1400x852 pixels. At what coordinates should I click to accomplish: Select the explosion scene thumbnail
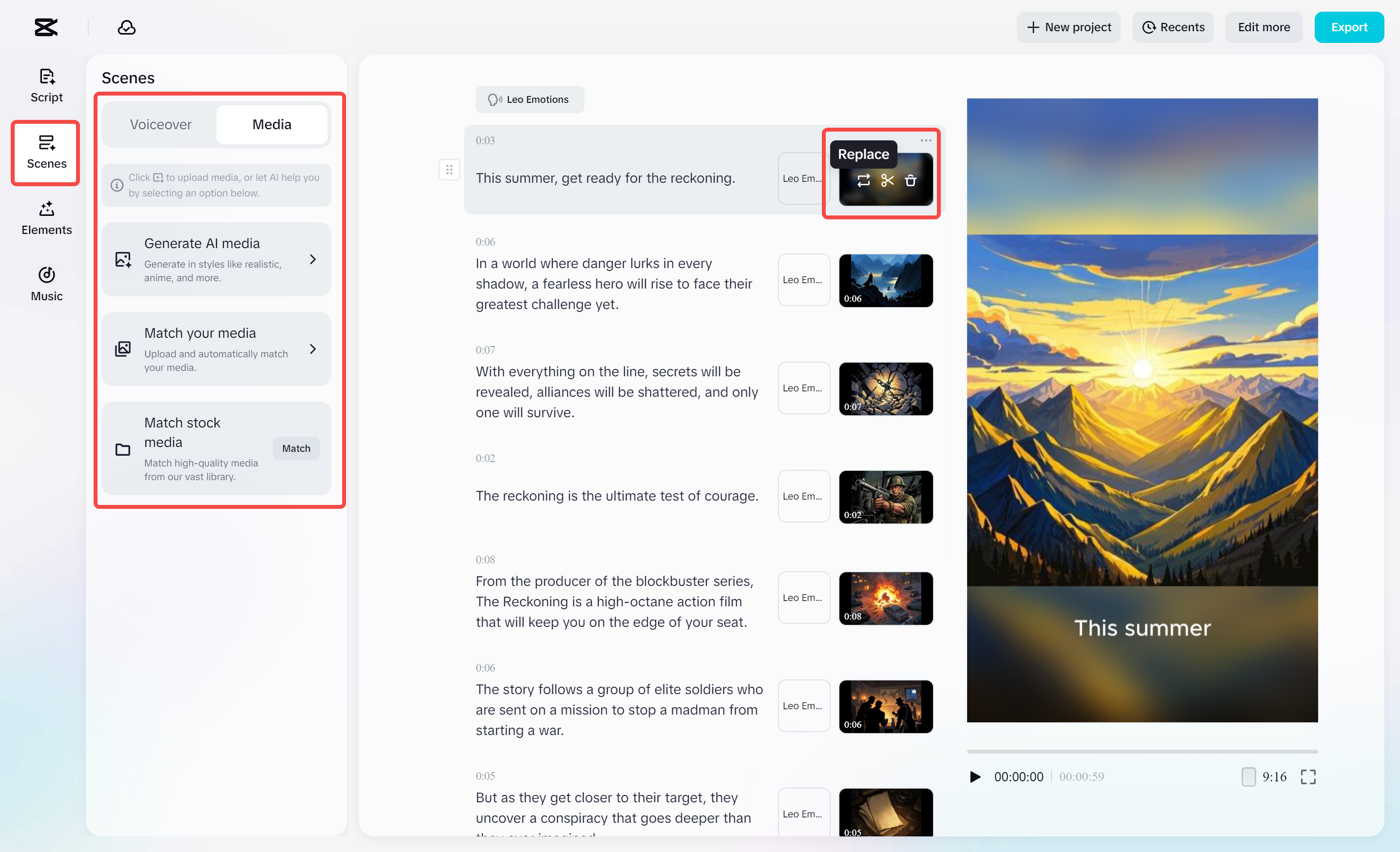pos(885,598)
